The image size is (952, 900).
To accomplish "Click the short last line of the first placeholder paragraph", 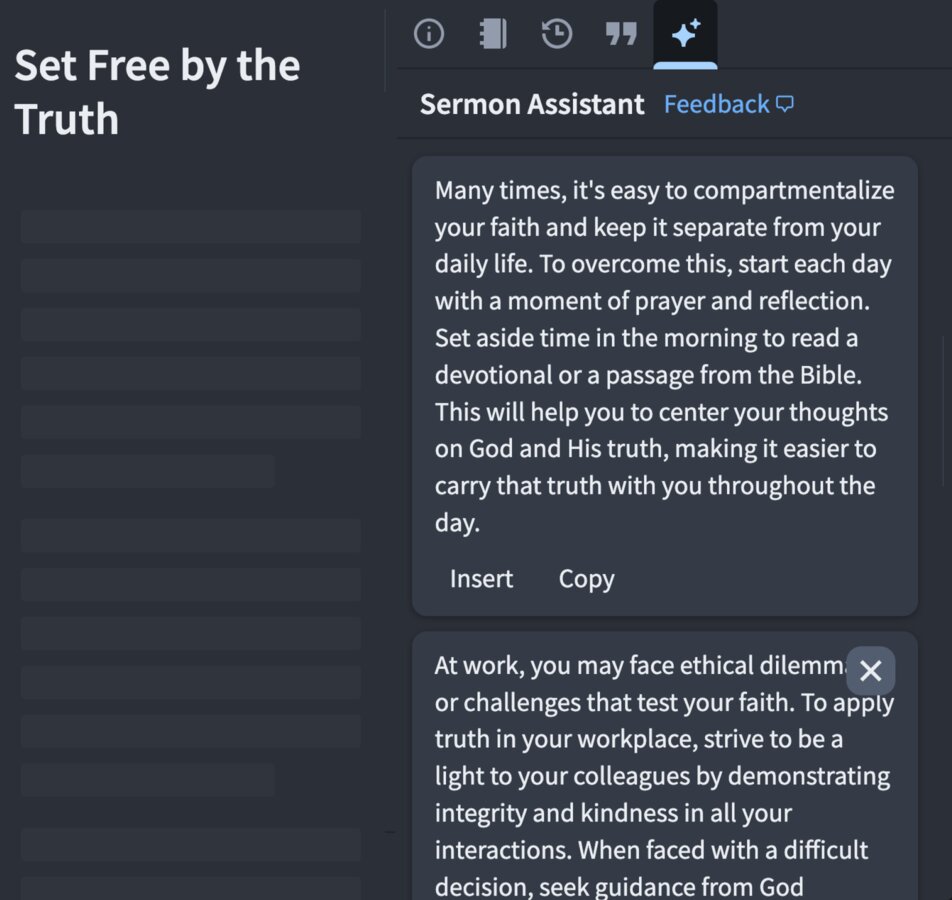I will (148, 471).
